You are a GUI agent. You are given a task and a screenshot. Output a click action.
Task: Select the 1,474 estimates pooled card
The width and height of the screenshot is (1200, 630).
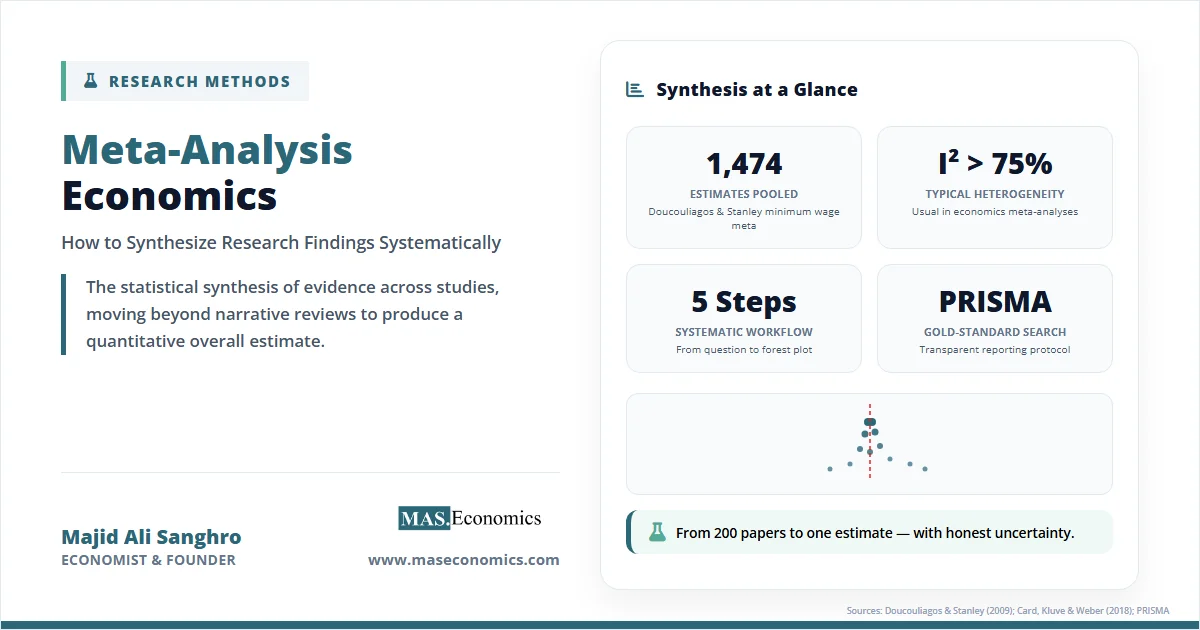[x=744, y=187]
